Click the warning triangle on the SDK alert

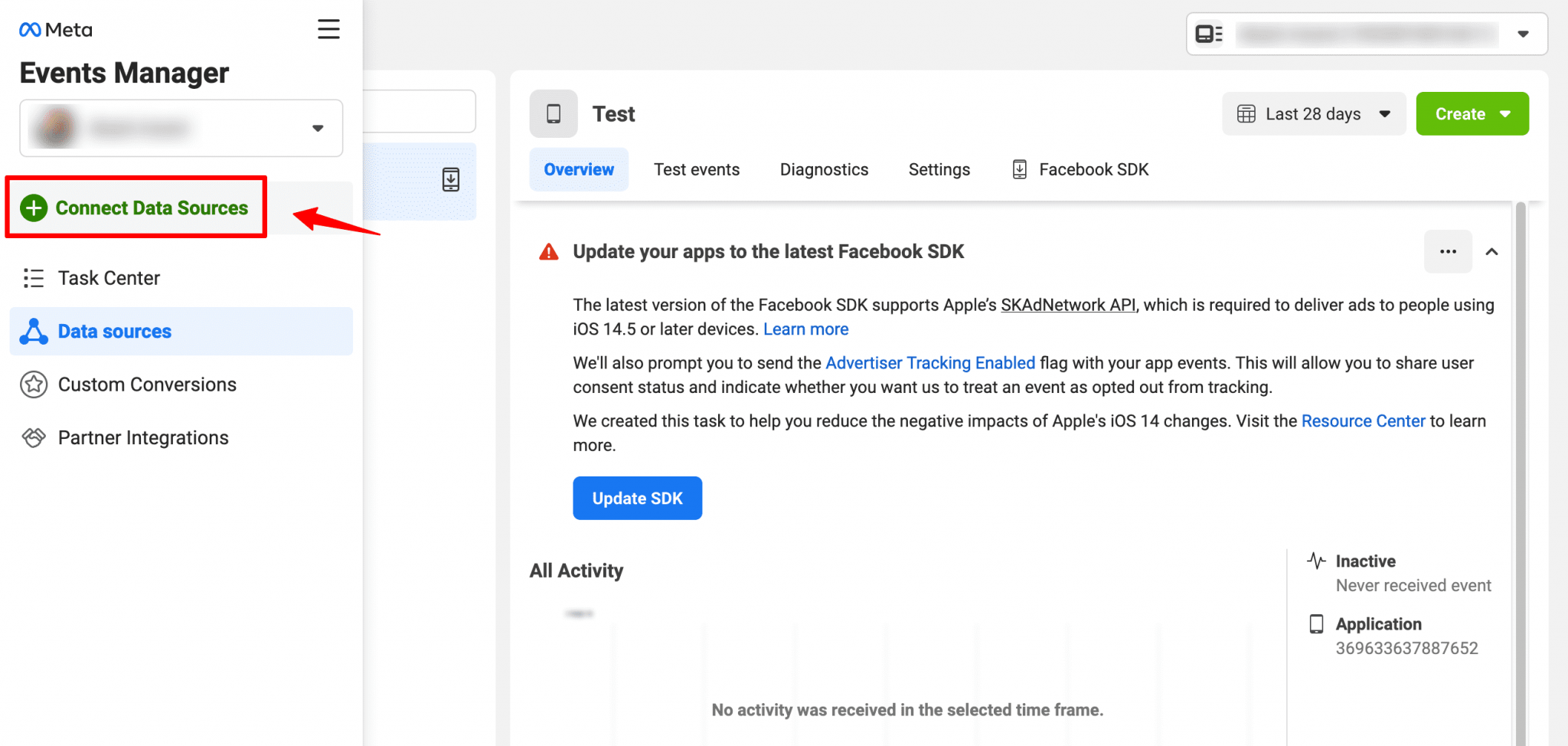pos(548,251)
